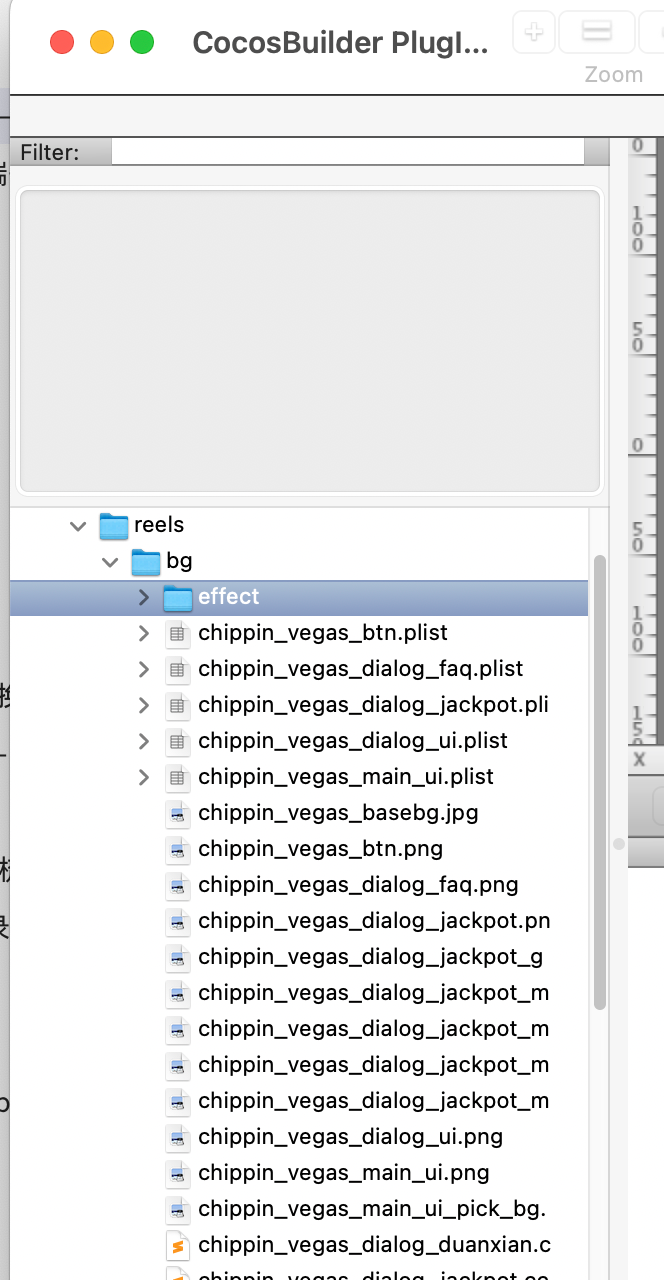Click the file list vertical scrollbar
Image resolution: width=664 pixels, height=1280 pixels.
coord(600,780)
